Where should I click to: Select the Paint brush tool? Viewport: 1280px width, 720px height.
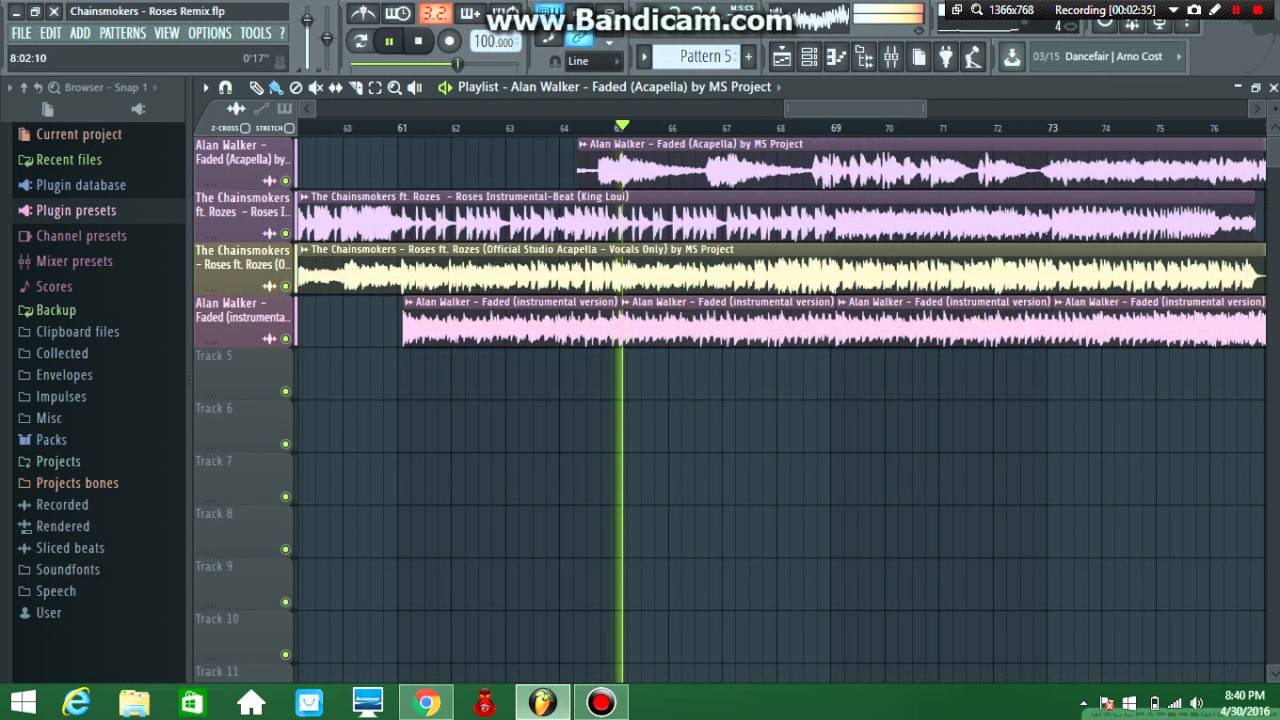pyautogui.click(x=276, y=88)
